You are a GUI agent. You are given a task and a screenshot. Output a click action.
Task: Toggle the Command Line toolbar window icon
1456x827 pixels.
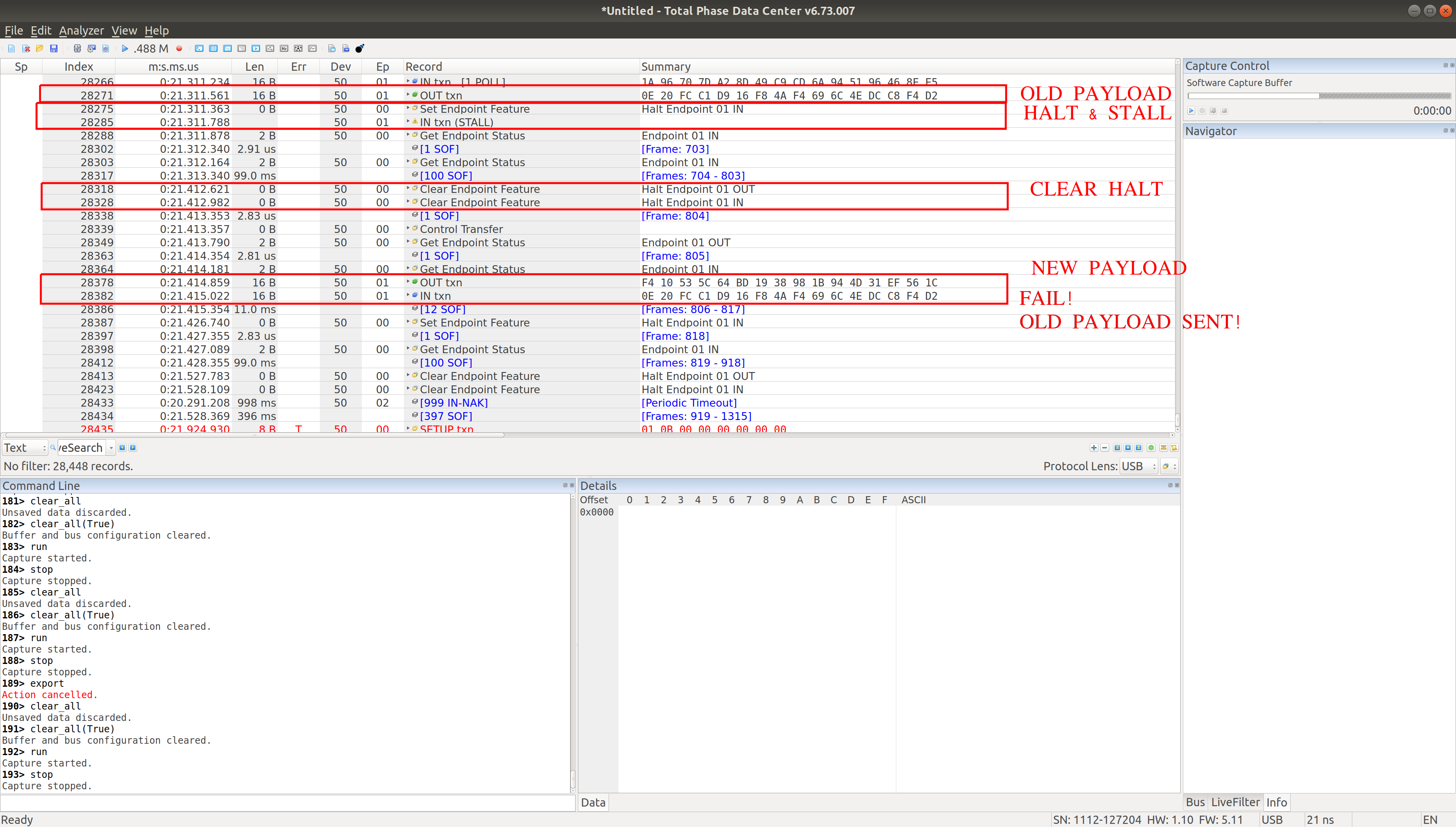pos(199,48)
